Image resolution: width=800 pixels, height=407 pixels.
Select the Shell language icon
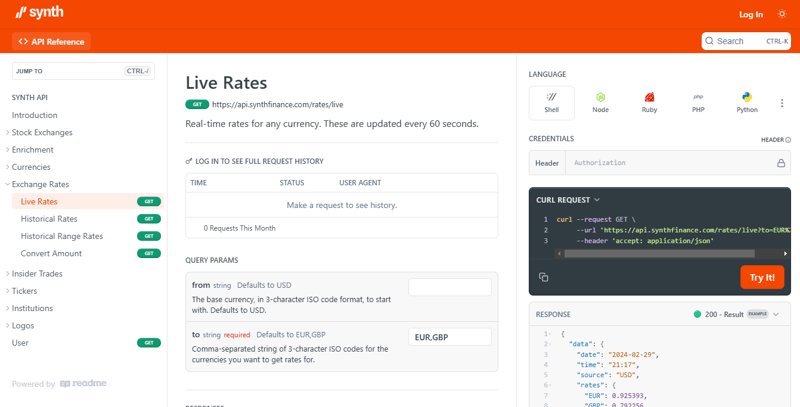551,102
